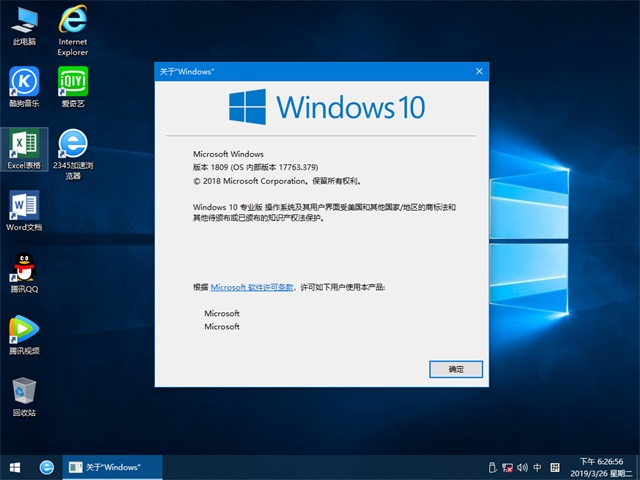
Task: Close the 关于"Windows" dialog
Action: (479, 71)
